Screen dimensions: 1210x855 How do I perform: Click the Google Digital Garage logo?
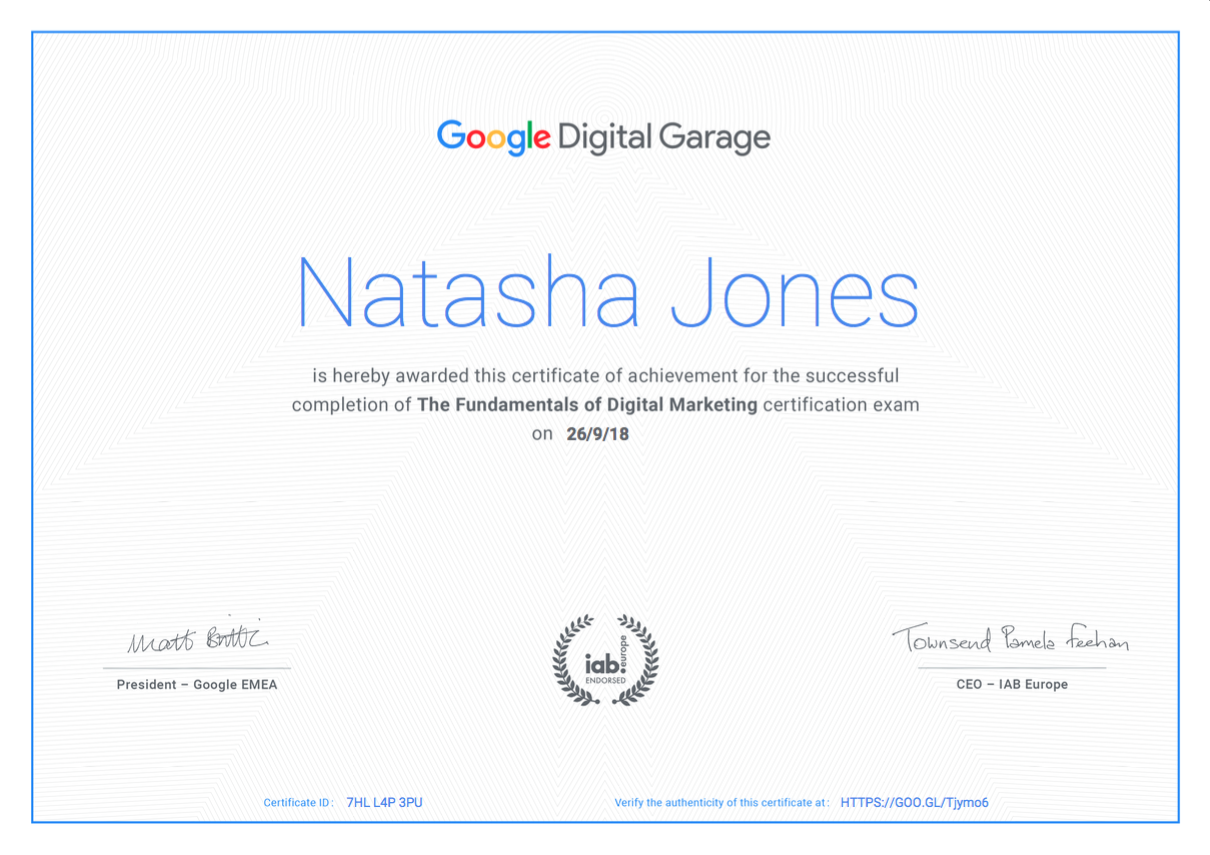click(x=604, y=138)
